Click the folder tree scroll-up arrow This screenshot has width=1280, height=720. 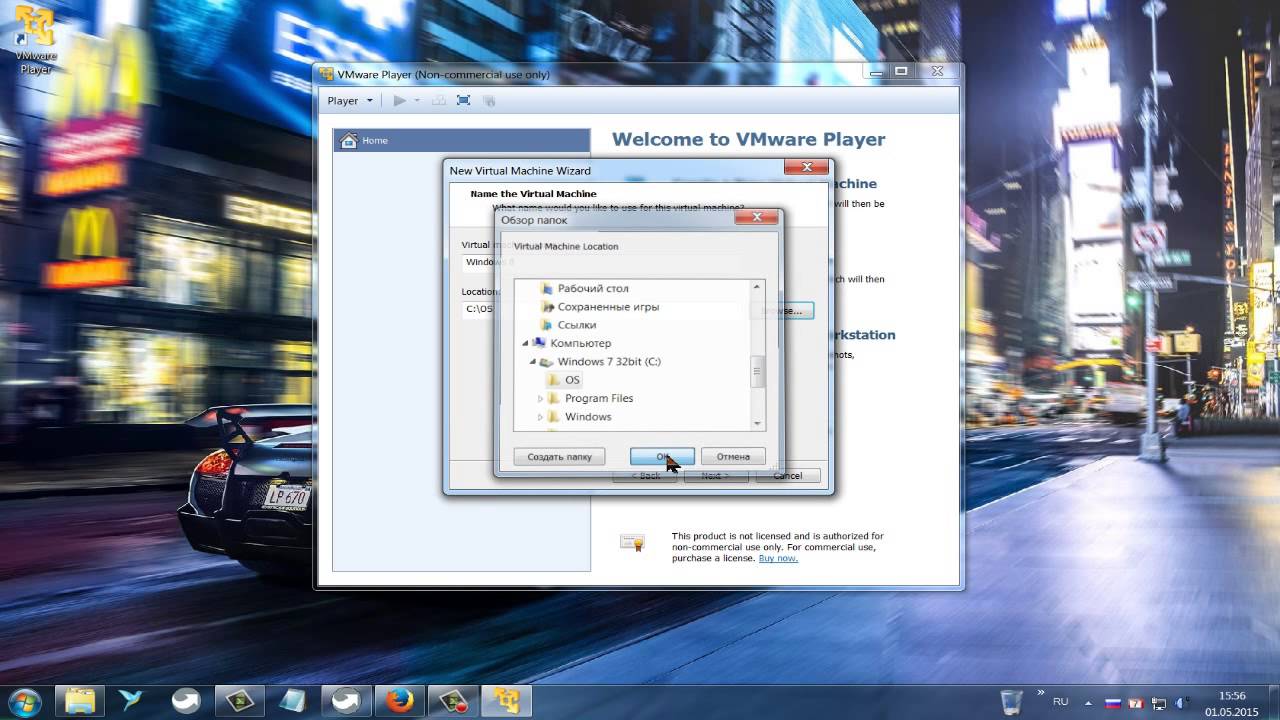pyautogui.click(x=757, y=287)
